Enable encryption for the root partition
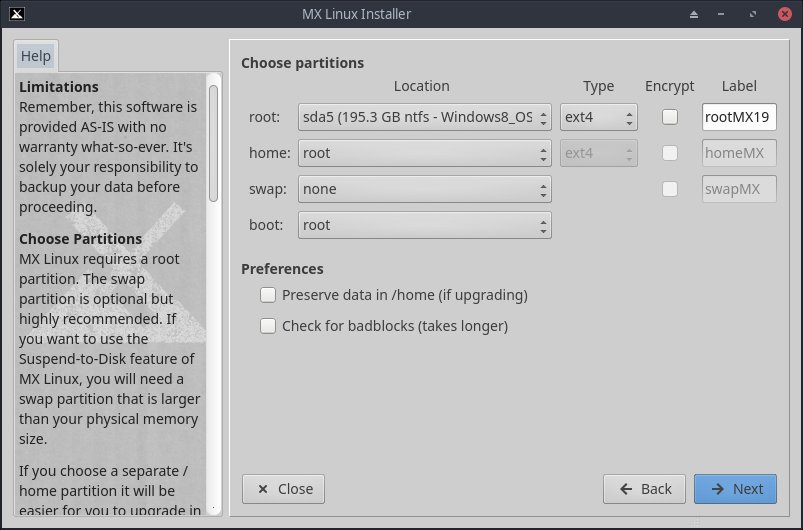This screenshot has height=530, width=803. [669, 117]
